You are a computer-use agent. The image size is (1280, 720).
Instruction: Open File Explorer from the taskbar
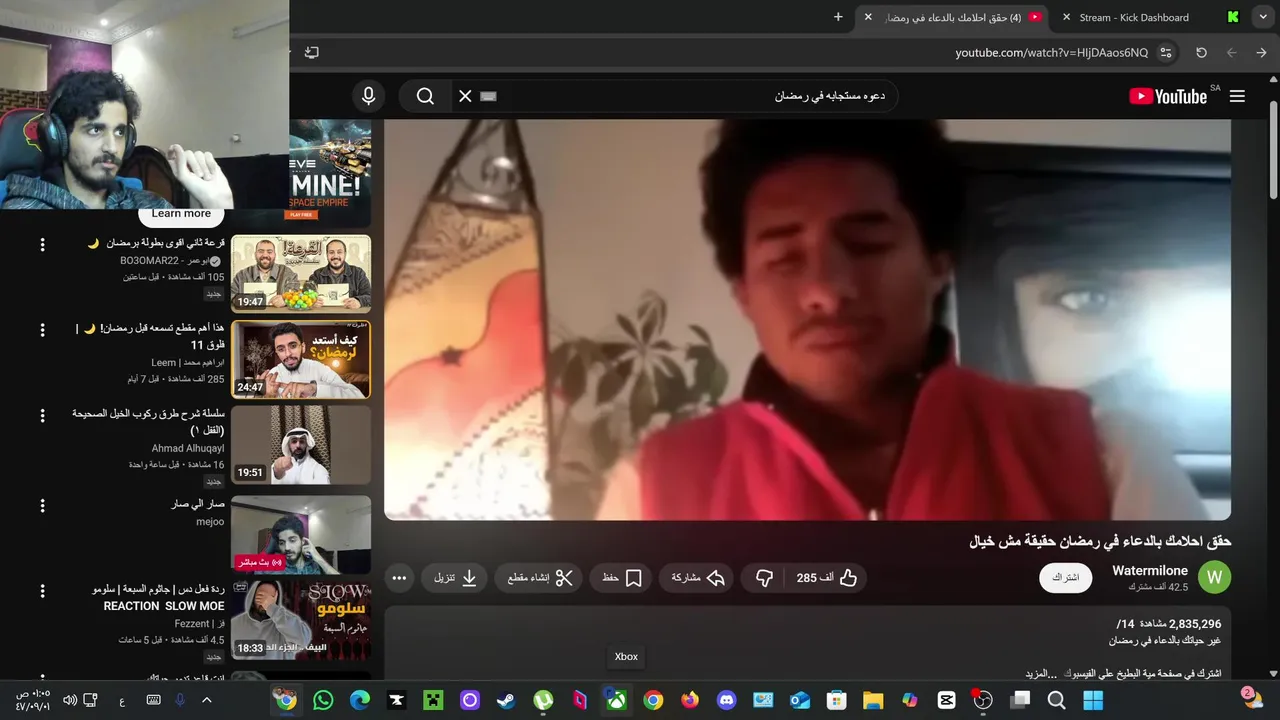873,700
